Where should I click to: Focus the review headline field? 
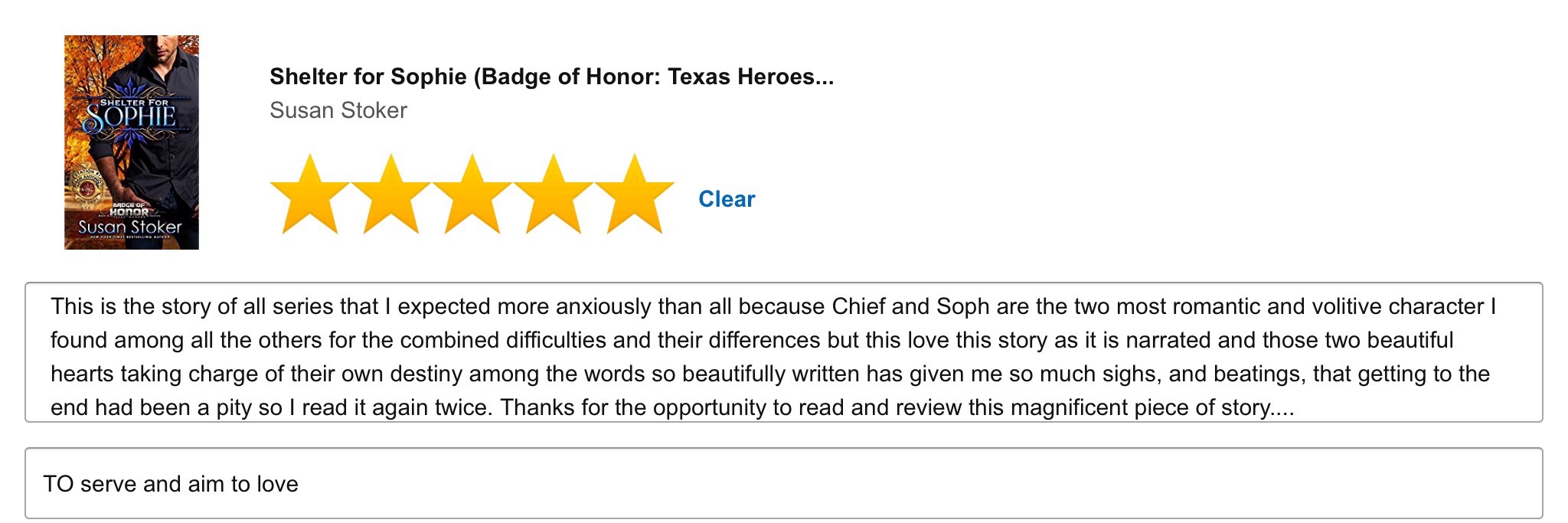pyautogui.click(x=782, y=484)
